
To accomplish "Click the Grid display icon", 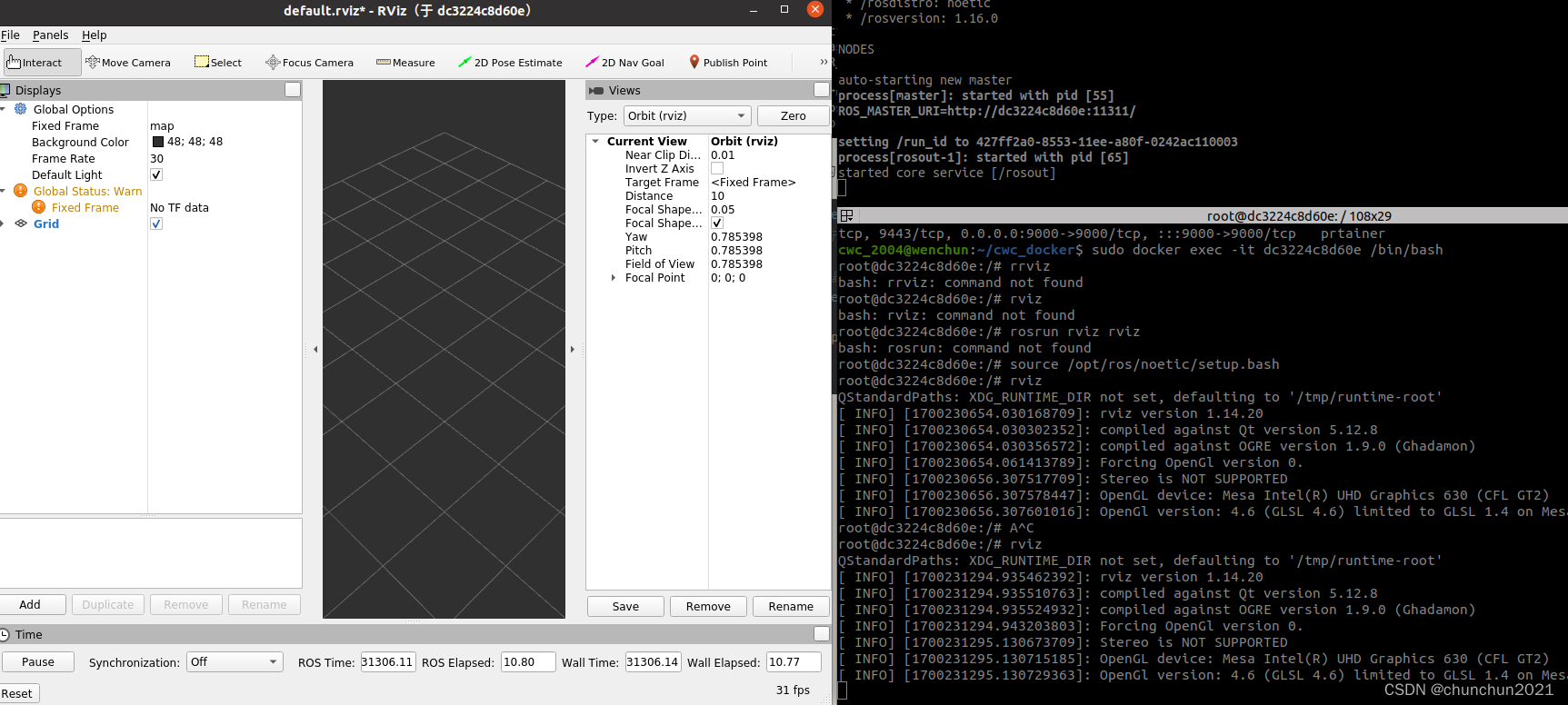I will (21, 223).
